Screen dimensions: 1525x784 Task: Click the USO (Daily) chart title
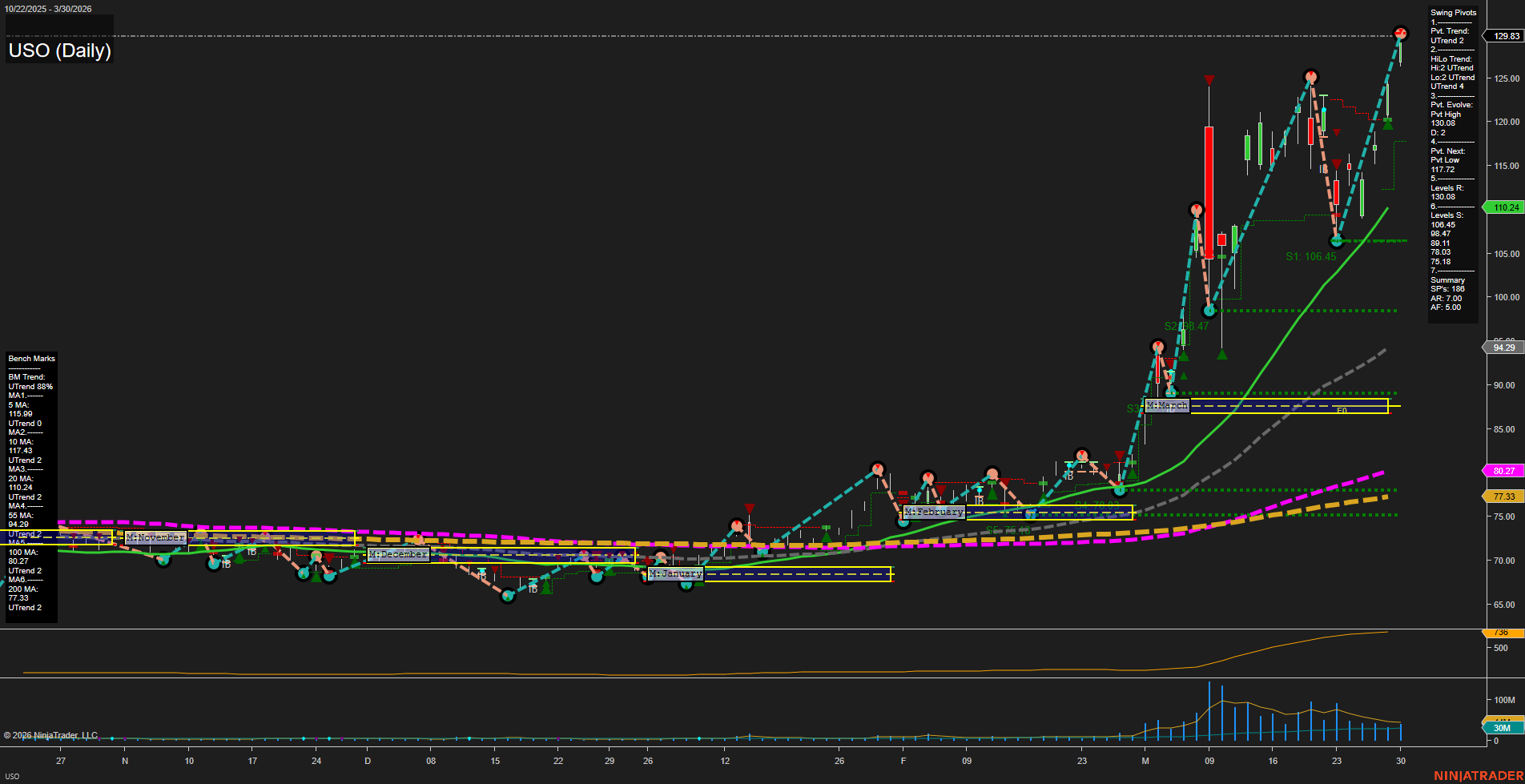click(60, 50)
